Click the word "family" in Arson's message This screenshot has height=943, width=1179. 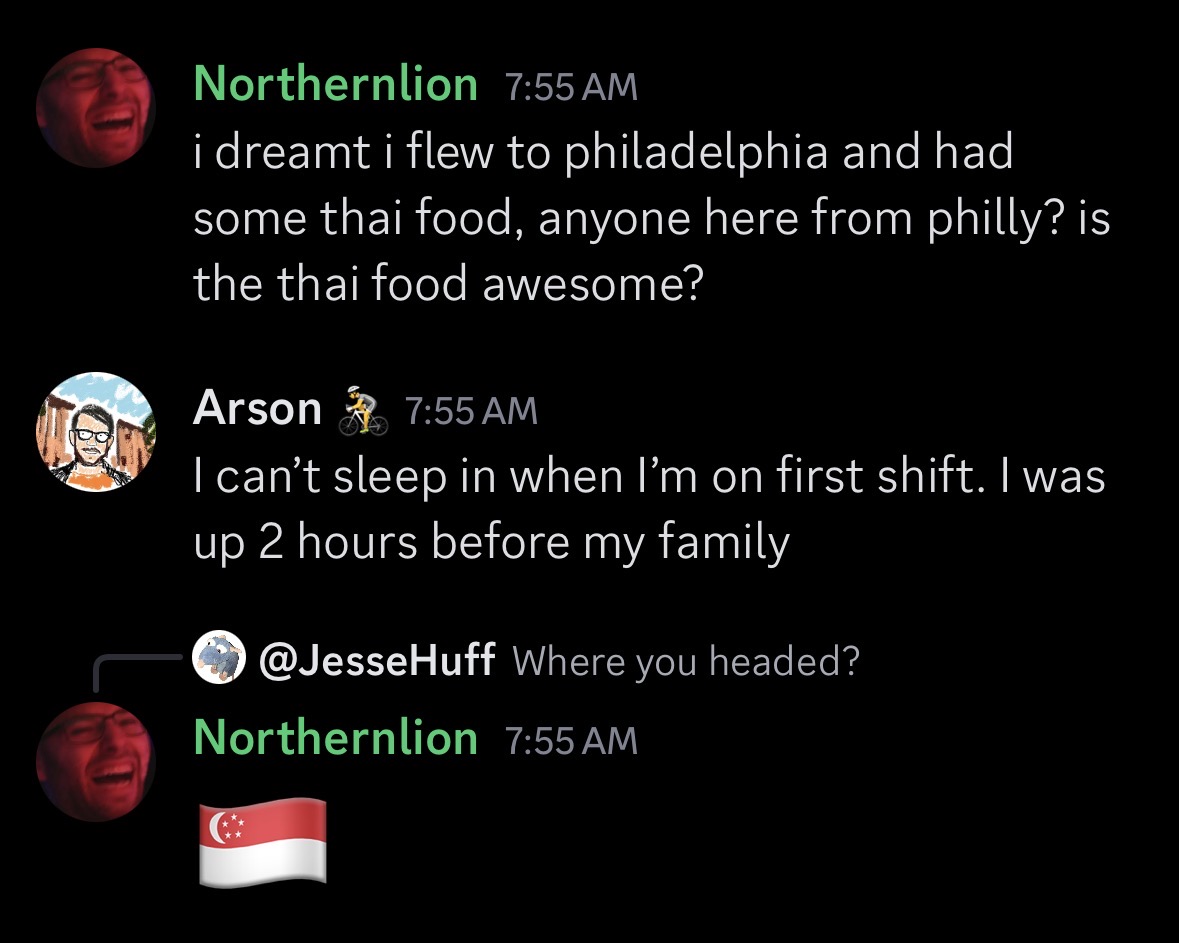[723, 542]
